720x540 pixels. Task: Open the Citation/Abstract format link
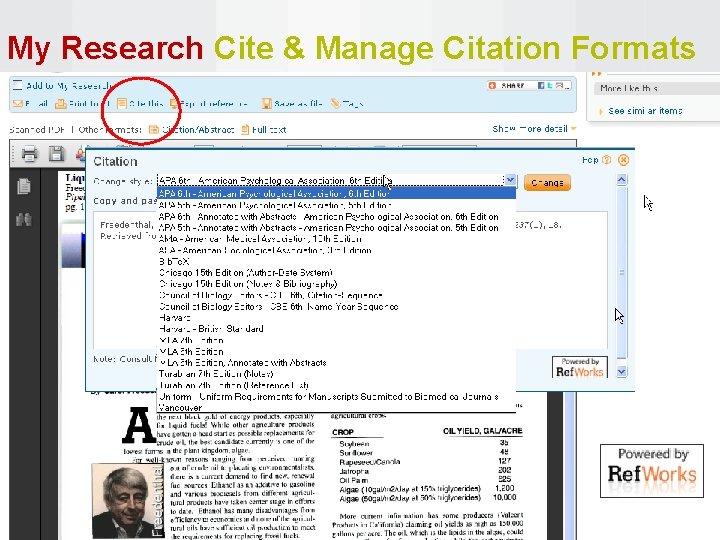[191, 130]
